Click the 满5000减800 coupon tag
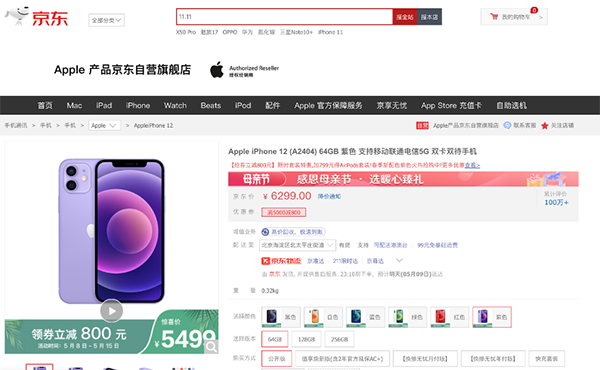Viewport: 600px width, 370px height. click(x=284, y=212)
